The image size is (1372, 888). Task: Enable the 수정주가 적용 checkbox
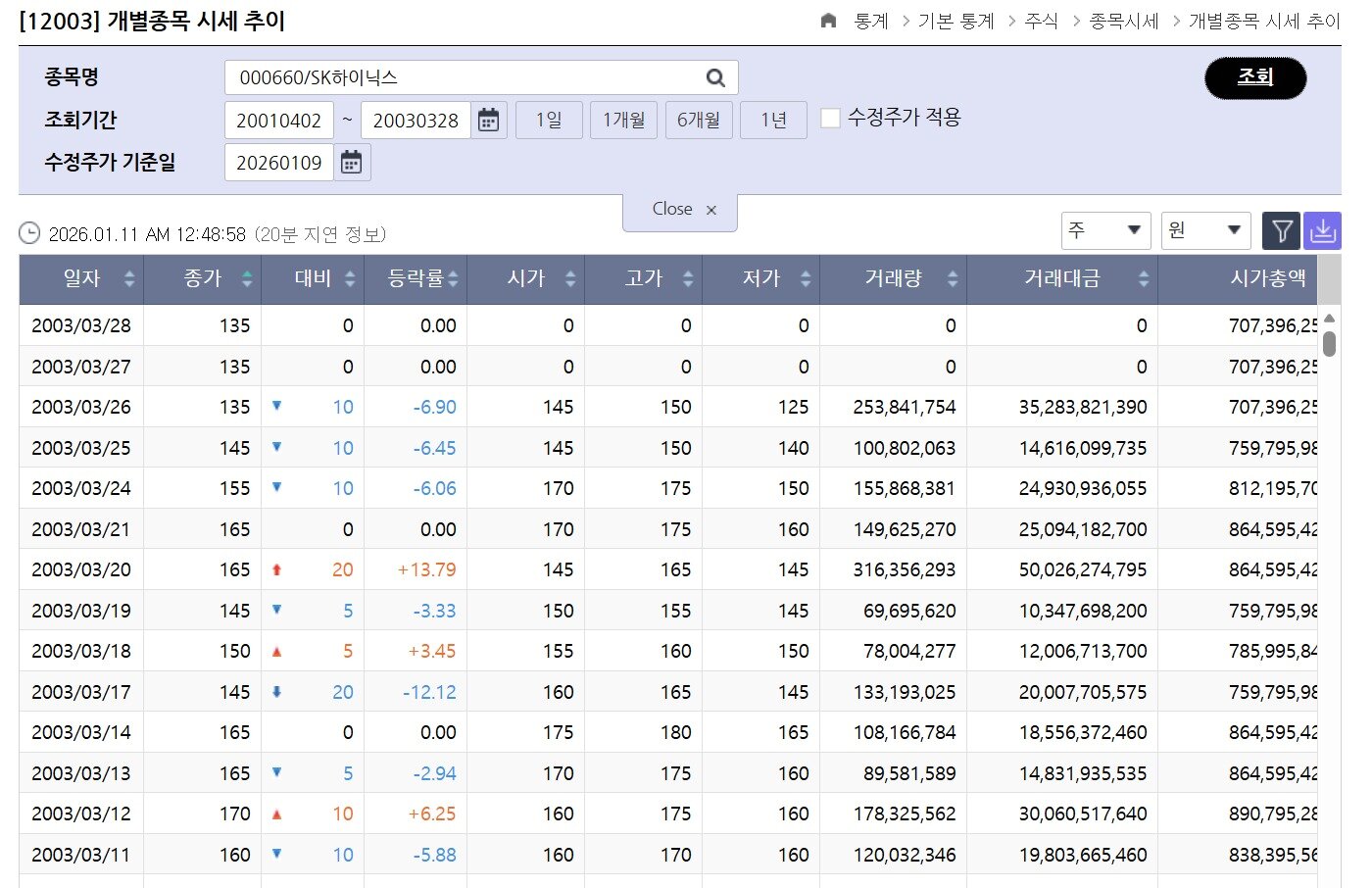[x=830, y=119]
